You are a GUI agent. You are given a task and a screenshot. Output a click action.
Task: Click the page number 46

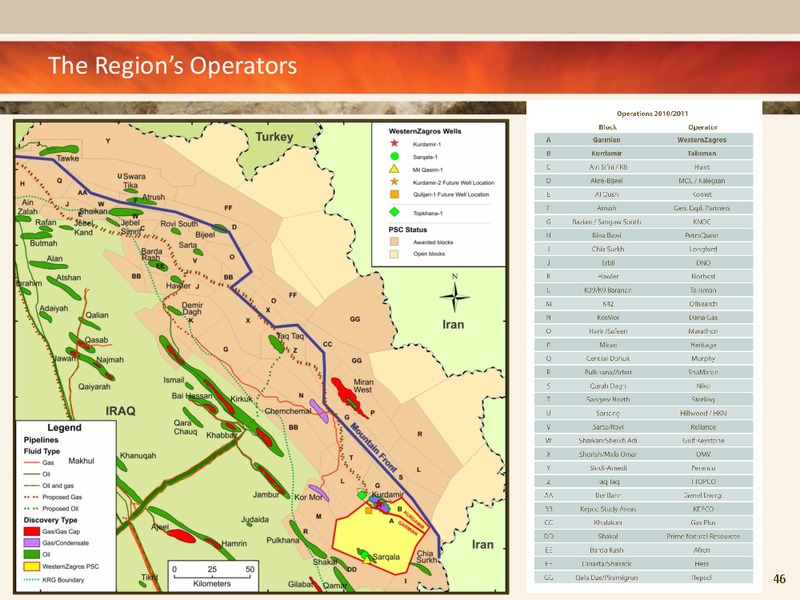pos(779,579)
